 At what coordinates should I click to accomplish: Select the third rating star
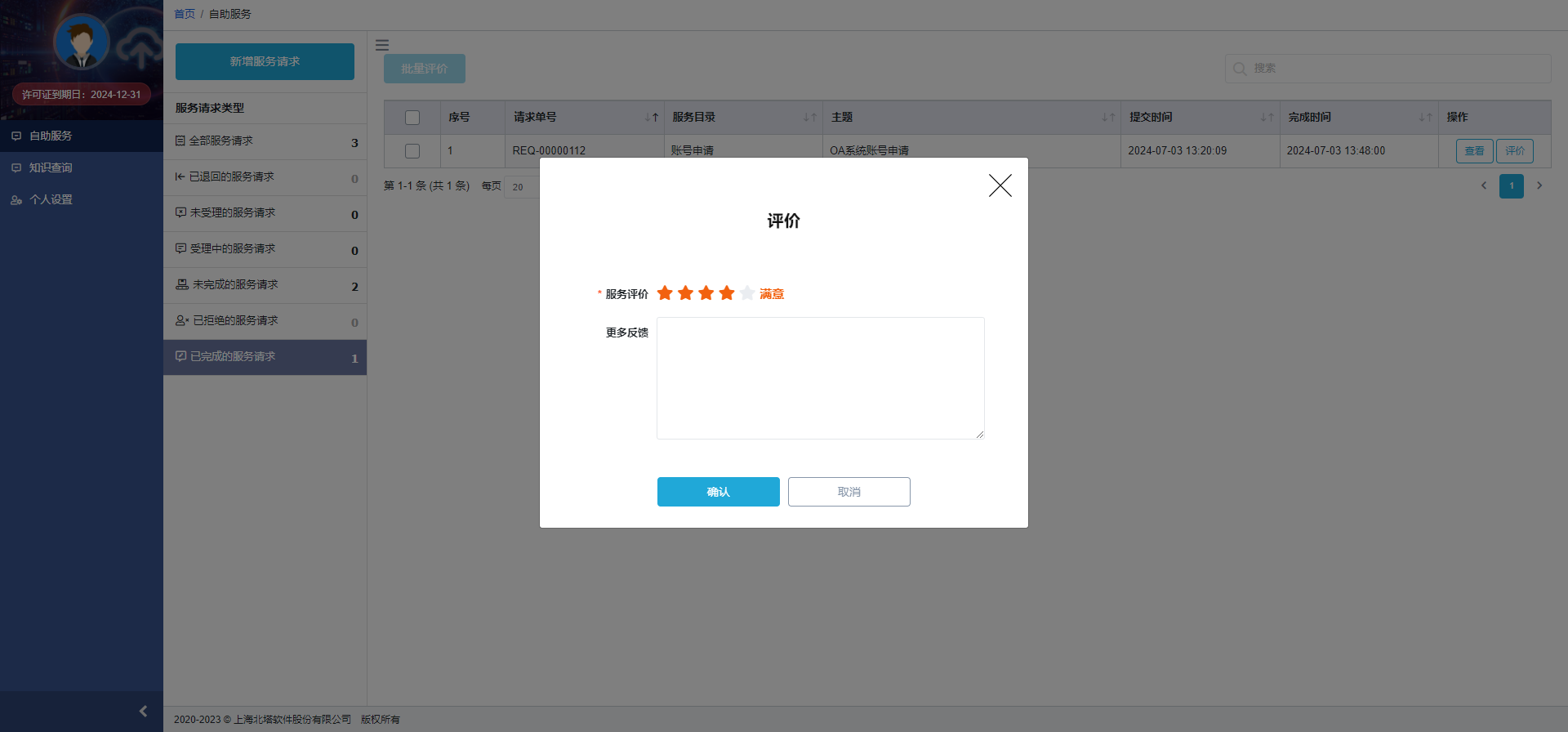(x=706, y=293)
